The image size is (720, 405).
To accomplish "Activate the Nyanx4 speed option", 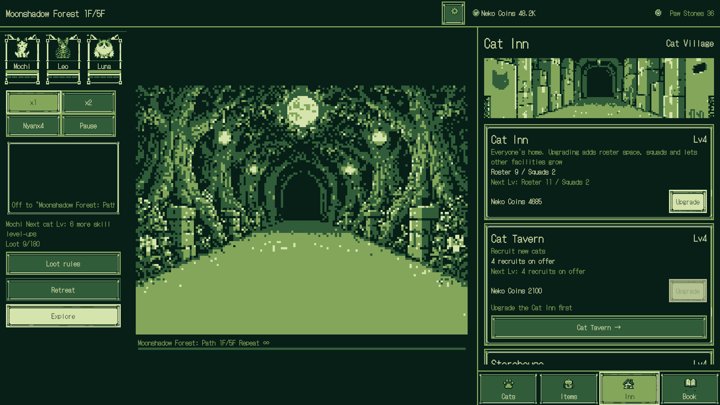I will tap(33, 125).
